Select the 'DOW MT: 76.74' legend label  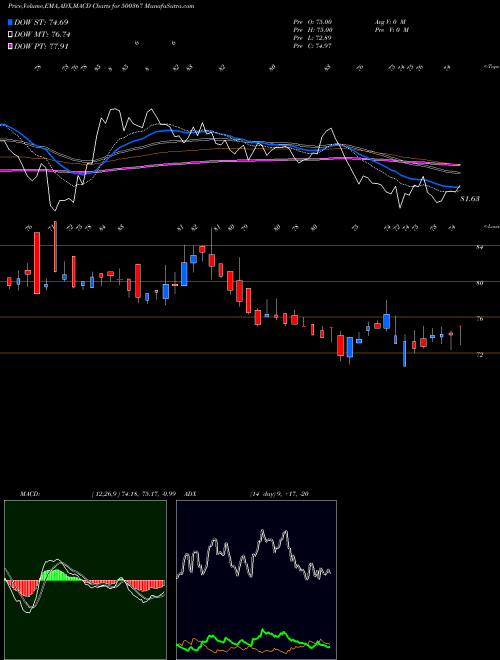[x=42, y=35]
